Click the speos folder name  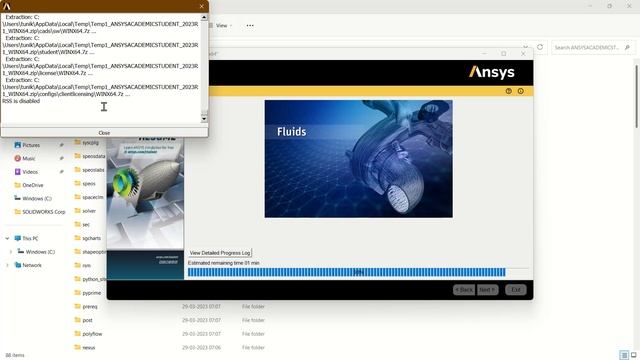coord(89,184)
